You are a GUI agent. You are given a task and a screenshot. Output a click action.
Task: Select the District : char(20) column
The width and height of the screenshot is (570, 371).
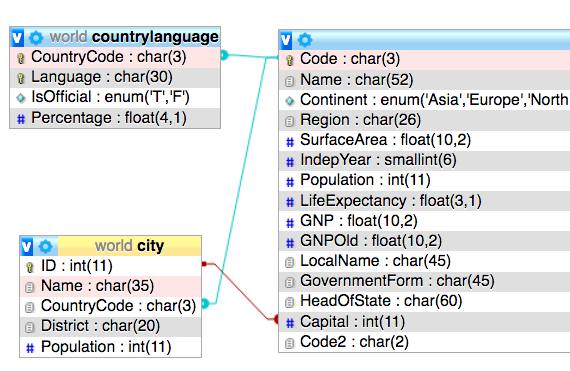tap(111, 326)
